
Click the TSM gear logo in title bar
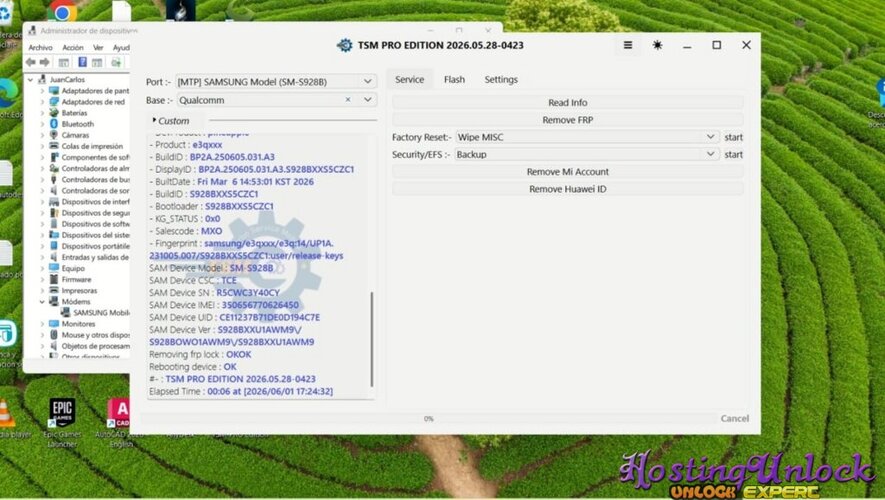[344, 45]
